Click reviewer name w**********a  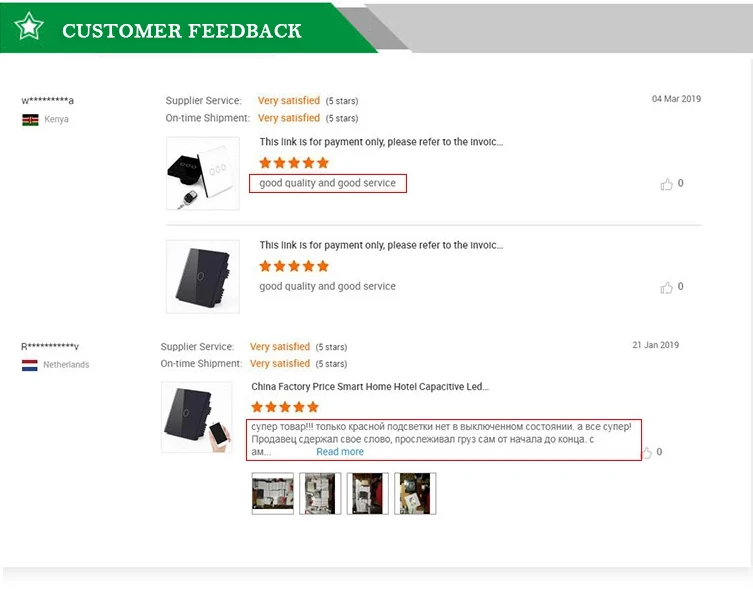point(48,100)
